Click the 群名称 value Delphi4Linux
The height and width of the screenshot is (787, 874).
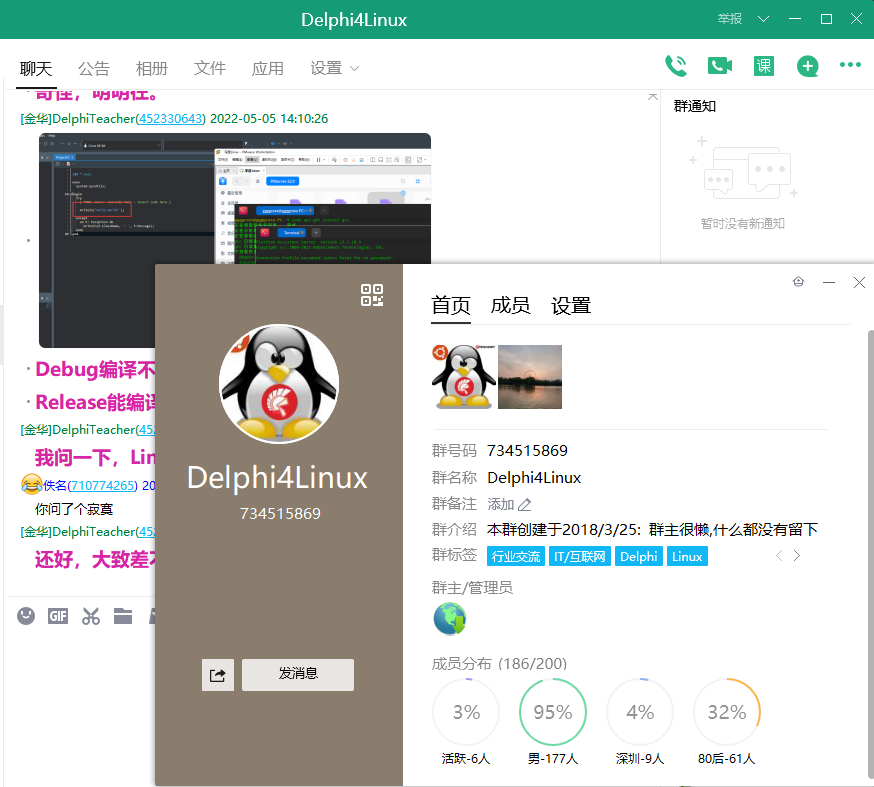(534, 478)
